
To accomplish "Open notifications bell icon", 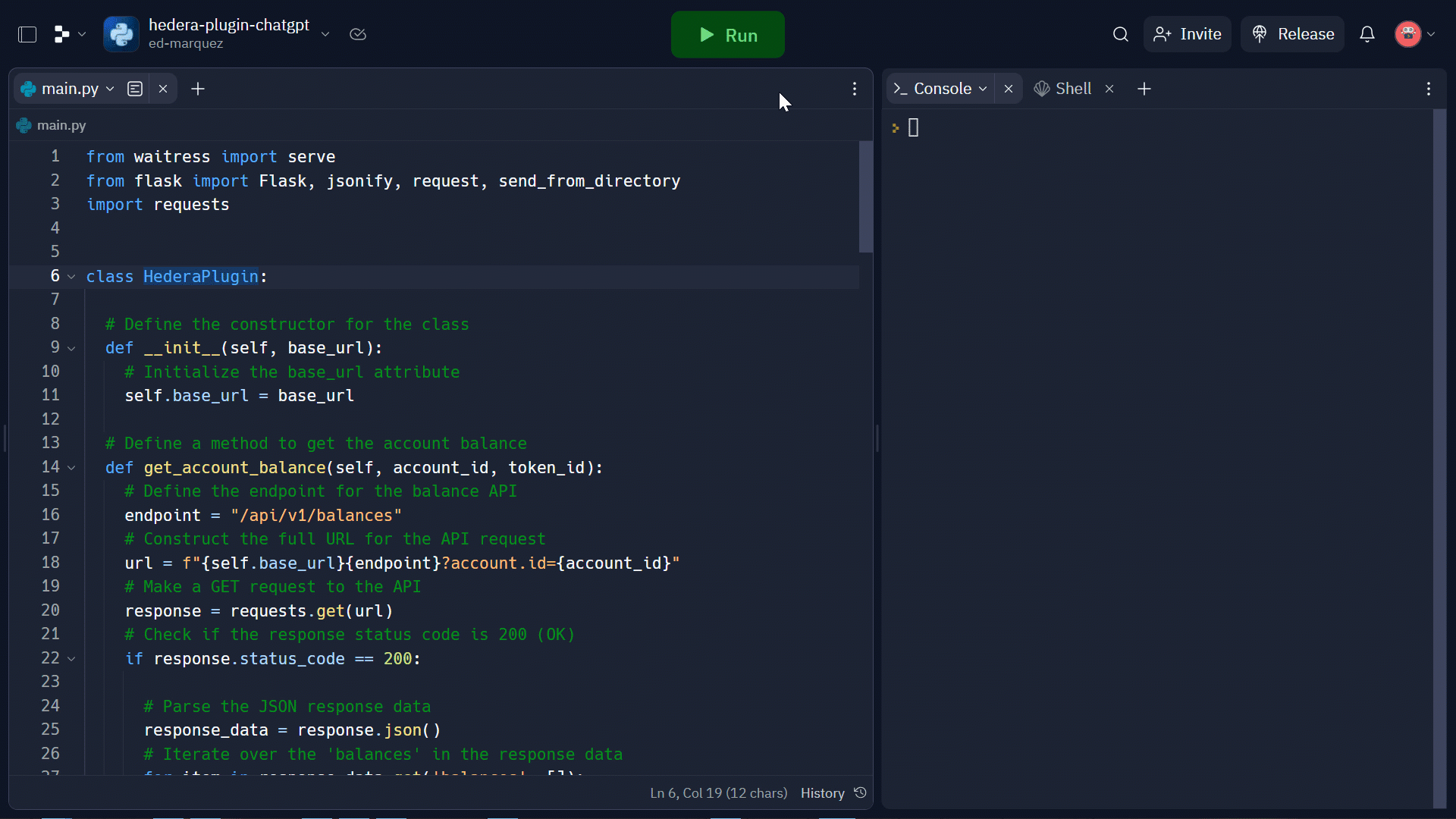I will pos(1367,35).
